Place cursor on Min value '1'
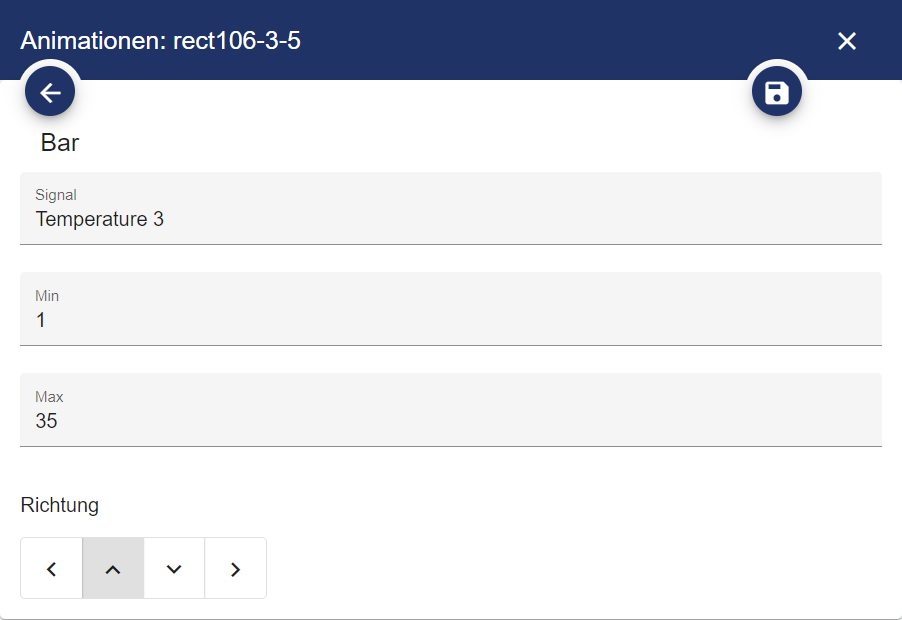This screenshot has width=902, height=620. (41, 321)
